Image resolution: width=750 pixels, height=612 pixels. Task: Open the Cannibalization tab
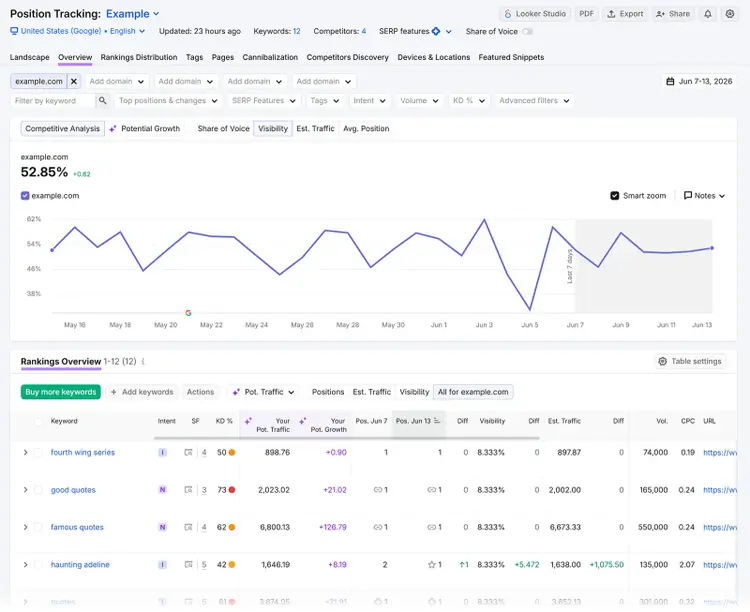270,57
